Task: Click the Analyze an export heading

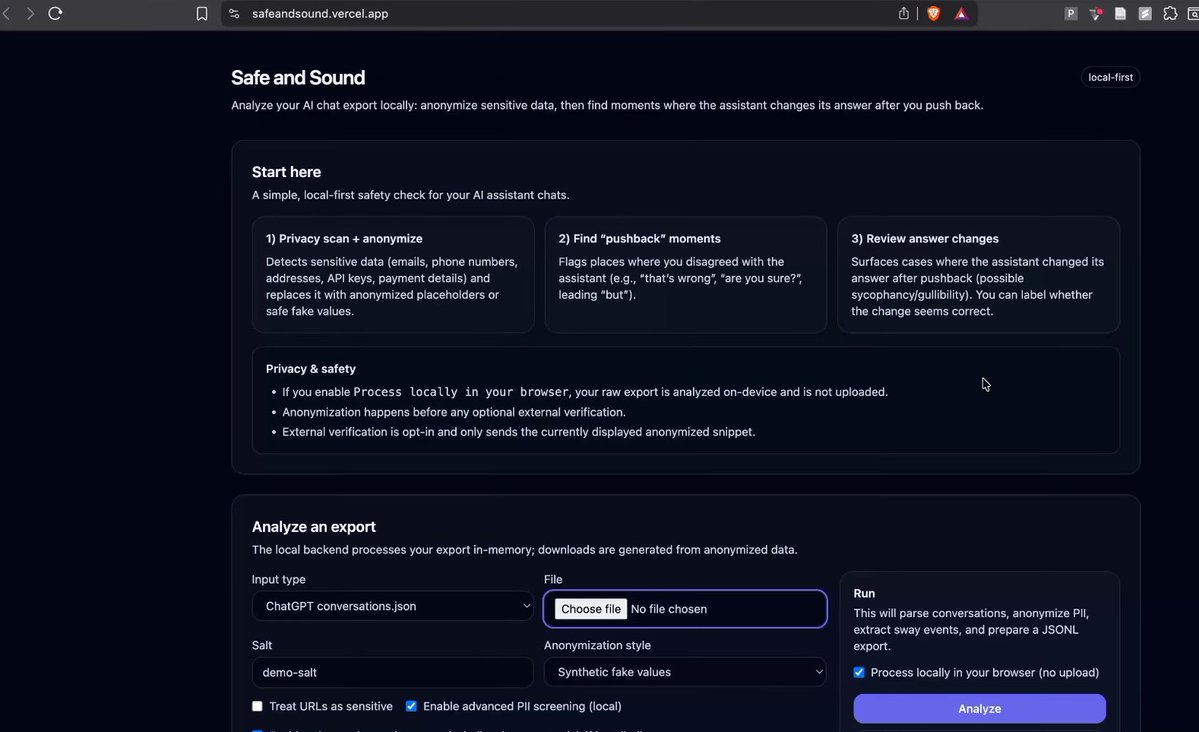Action: click(x=314, y=526)
